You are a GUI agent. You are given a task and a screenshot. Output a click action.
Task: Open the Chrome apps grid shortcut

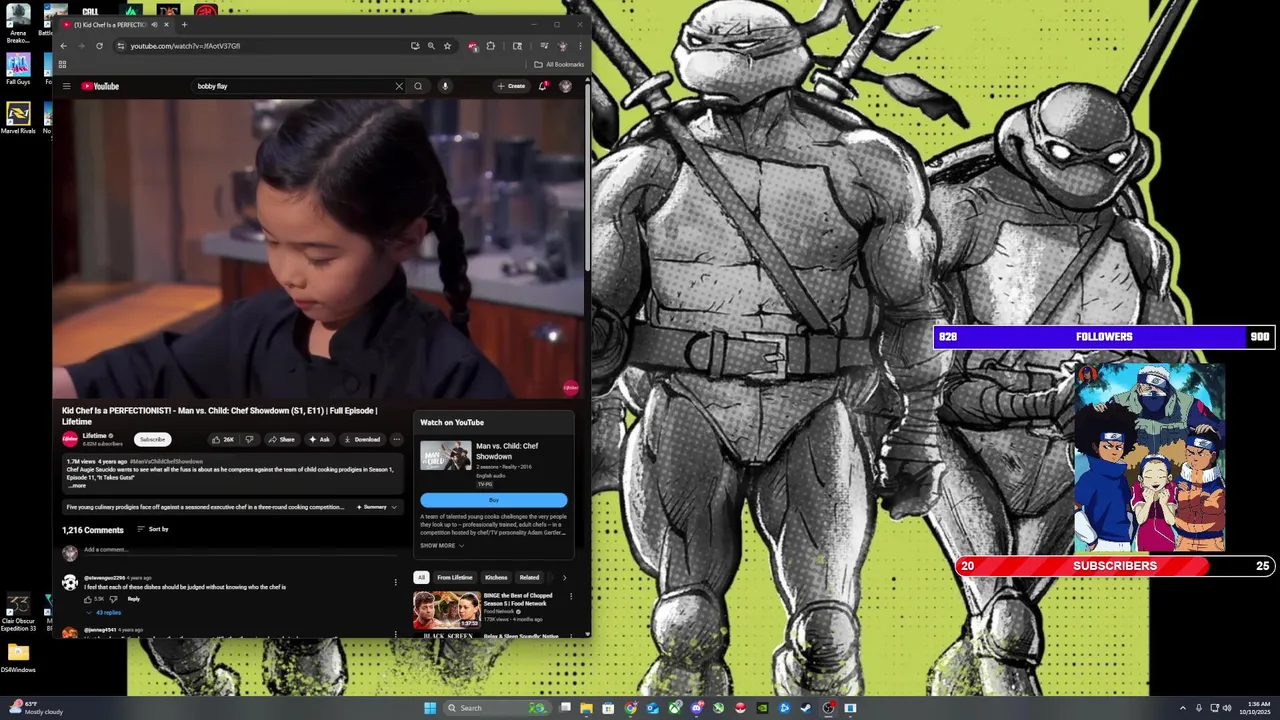pos(62,65)
